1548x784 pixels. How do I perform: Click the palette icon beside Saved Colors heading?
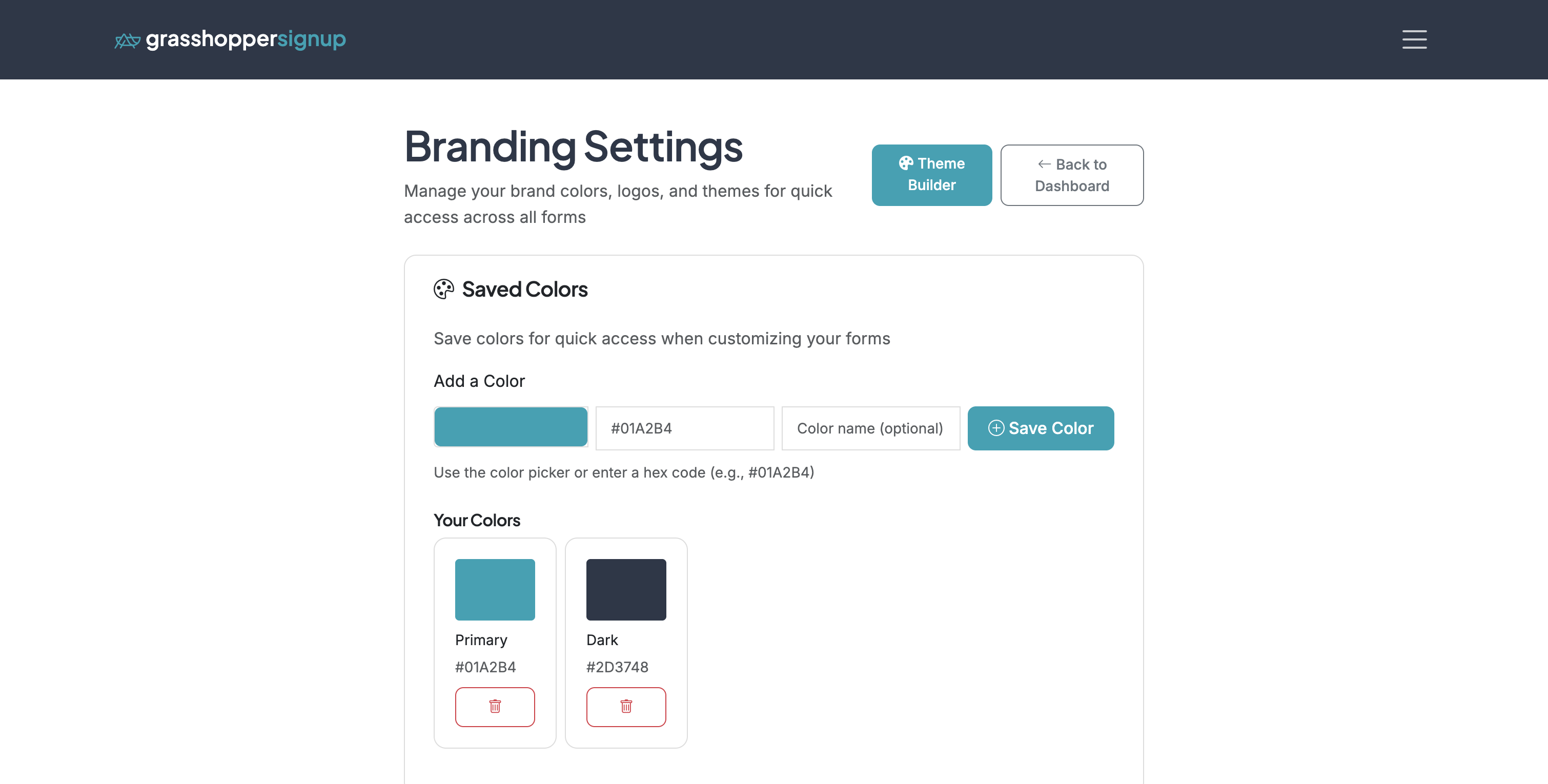coord(443,289)
